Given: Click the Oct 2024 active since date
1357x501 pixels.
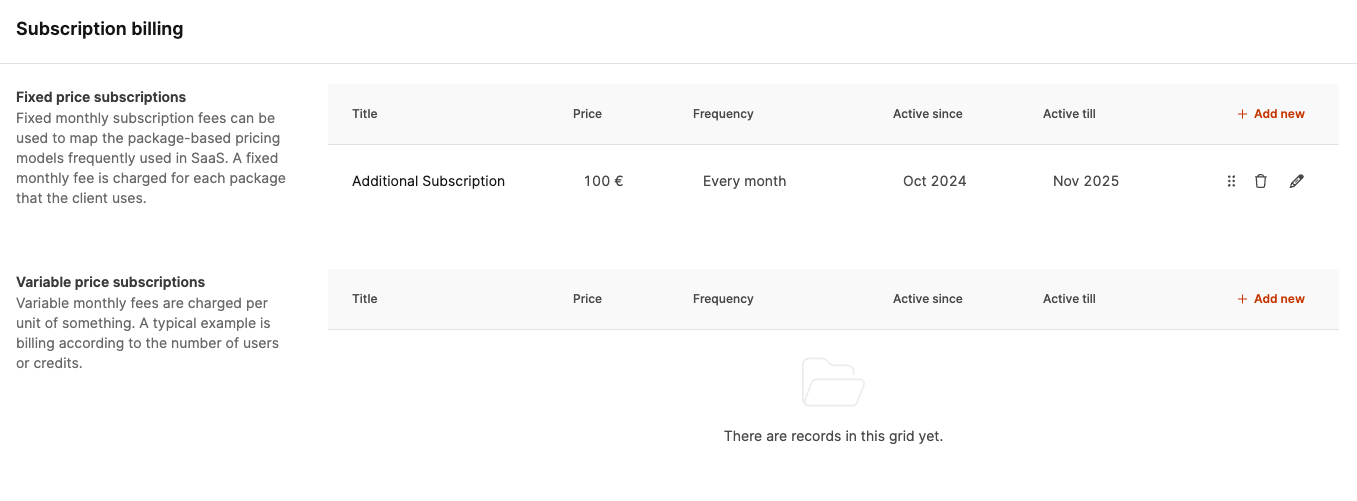Looking at the screenshot, I should pyautogui.click(x=935, y=181).
